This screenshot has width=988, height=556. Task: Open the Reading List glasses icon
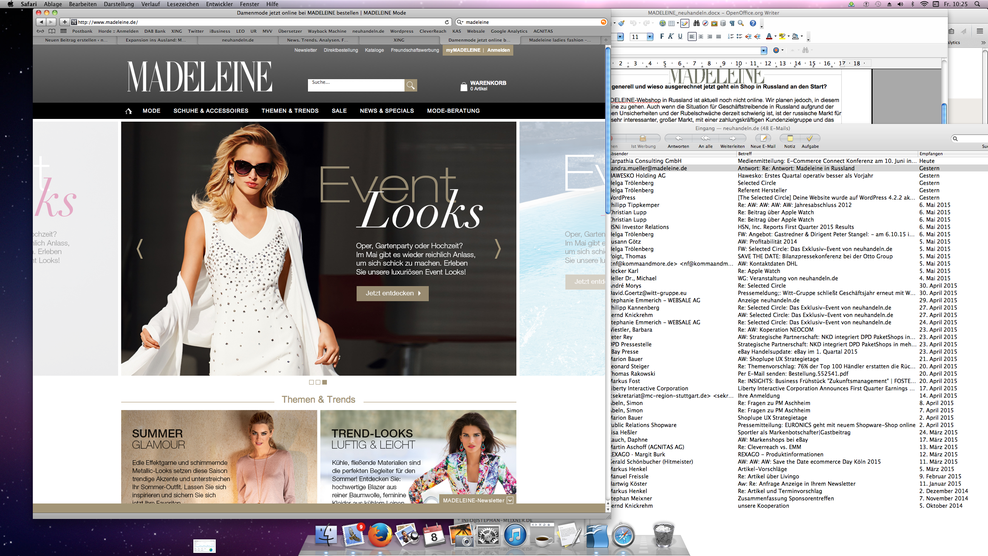coord(40,31)
